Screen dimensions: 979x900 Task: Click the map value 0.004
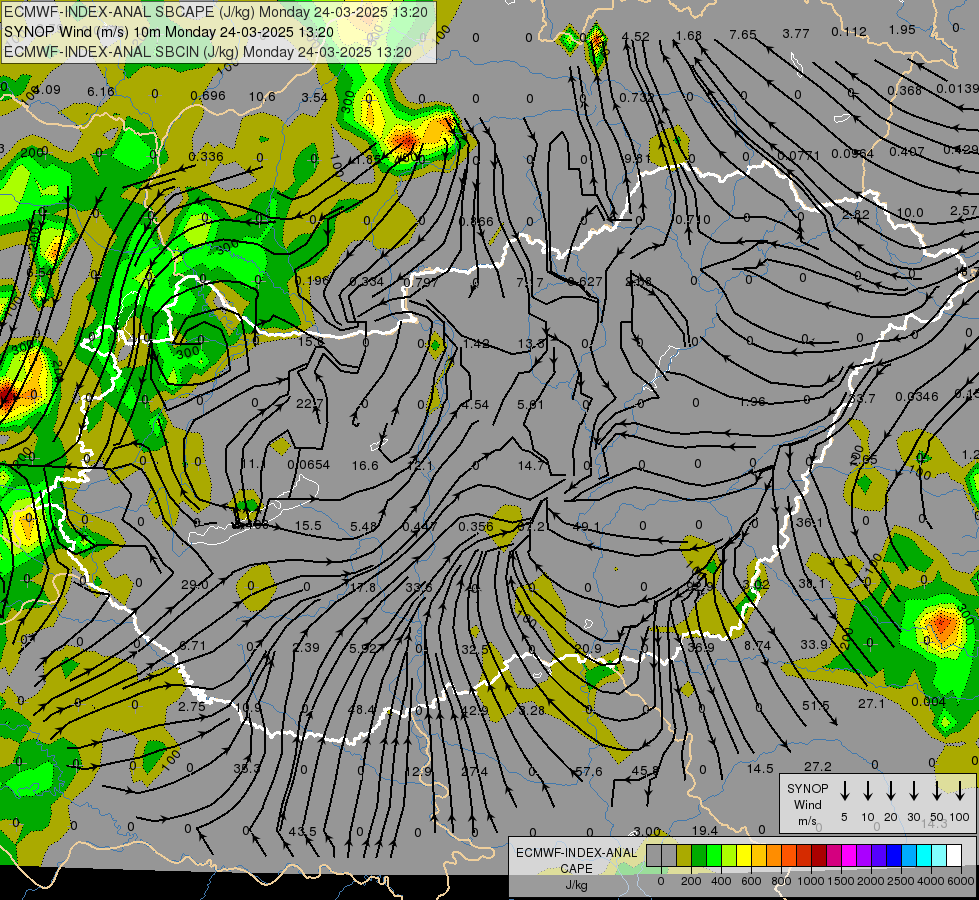coord(928,701)
